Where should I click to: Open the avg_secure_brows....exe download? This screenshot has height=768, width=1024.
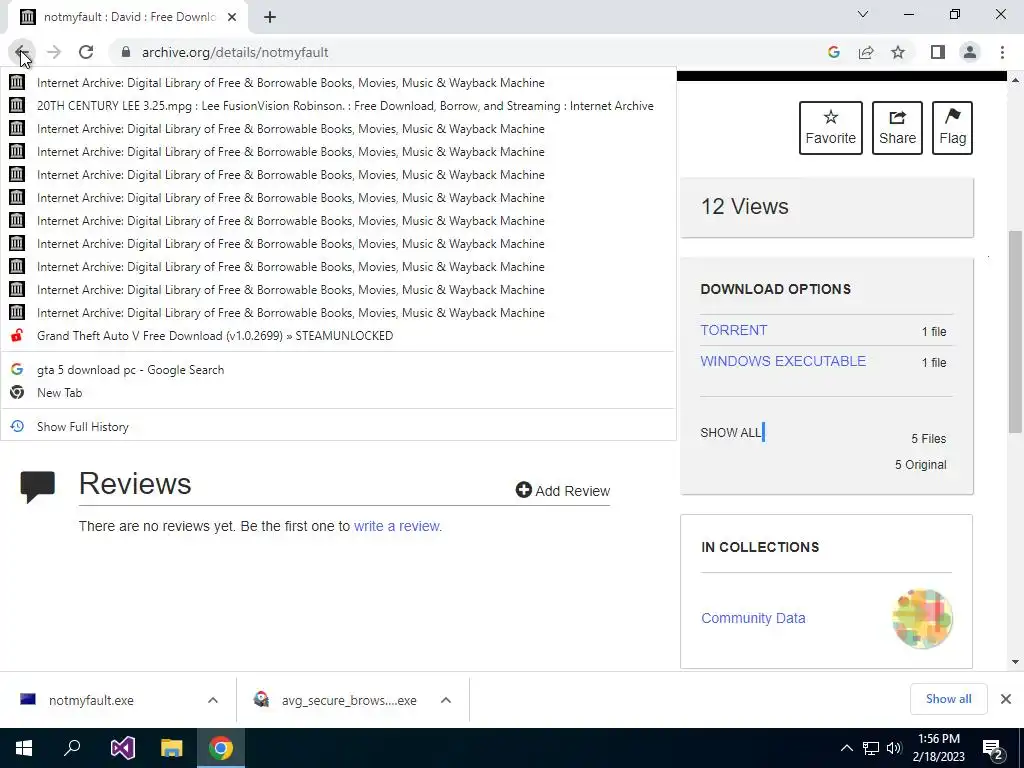[x=334, y=700]
